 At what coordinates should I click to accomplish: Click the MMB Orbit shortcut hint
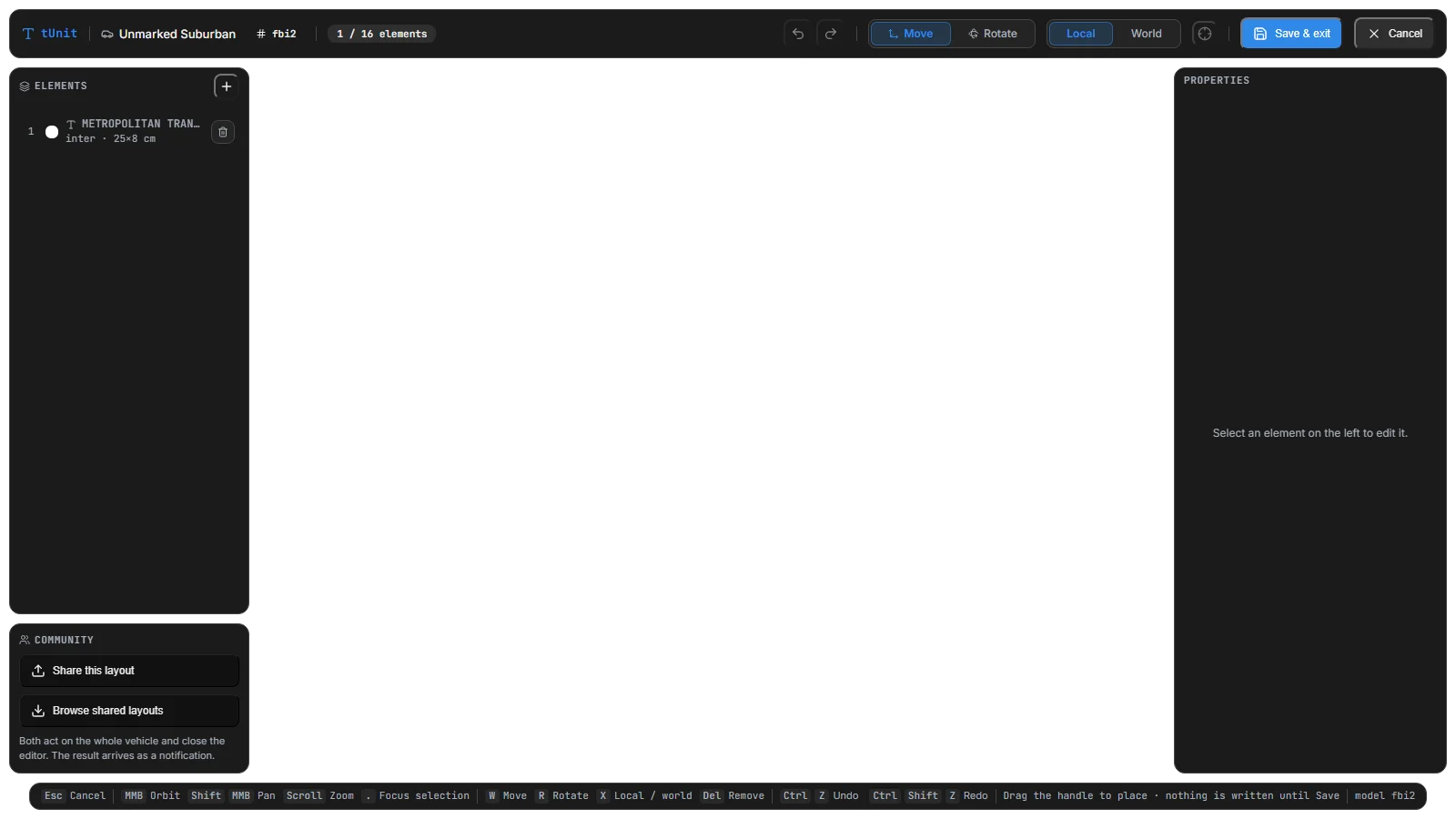tap(151, 796)
